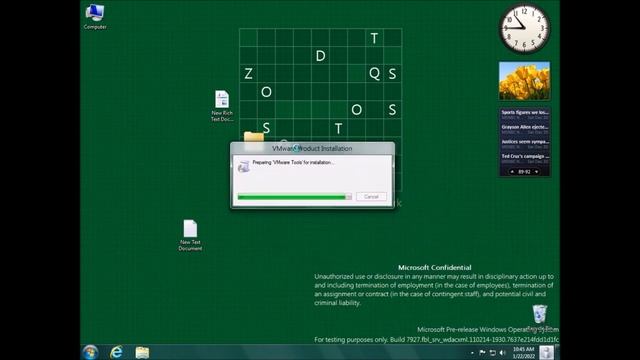Open the 'Sports figures we los...' headline
The width and height of the screenshot is (640, 360).
pos(524,114)
